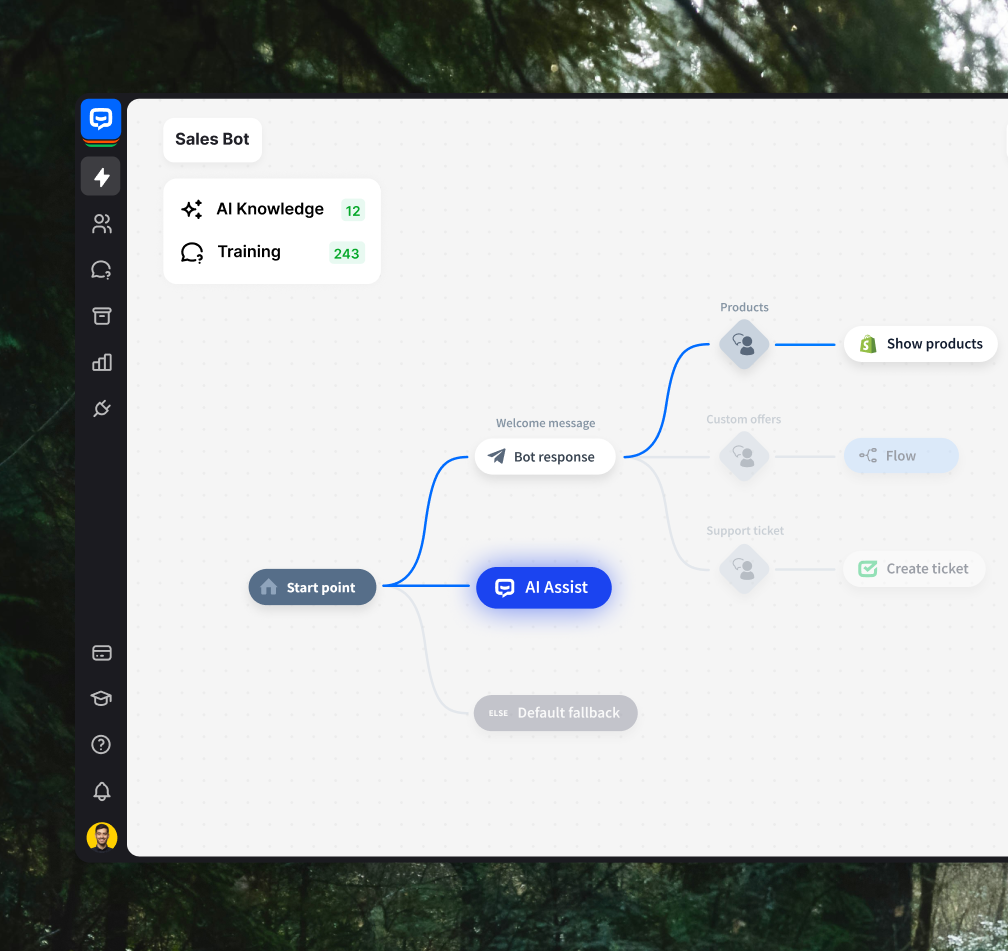The height and width of the screenshot is (951, 1008).
Task: Open the training chat bubble sidebar icon
Action: click(102, 270)
